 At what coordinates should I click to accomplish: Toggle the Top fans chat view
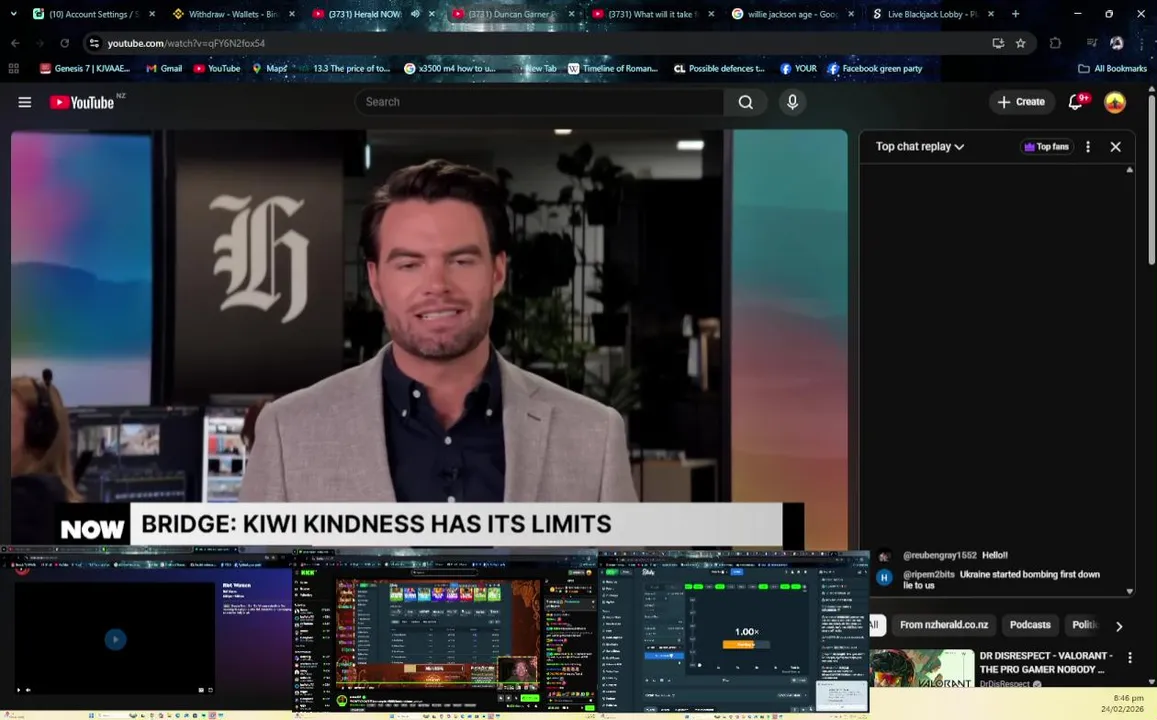[x=1046, y=147]
